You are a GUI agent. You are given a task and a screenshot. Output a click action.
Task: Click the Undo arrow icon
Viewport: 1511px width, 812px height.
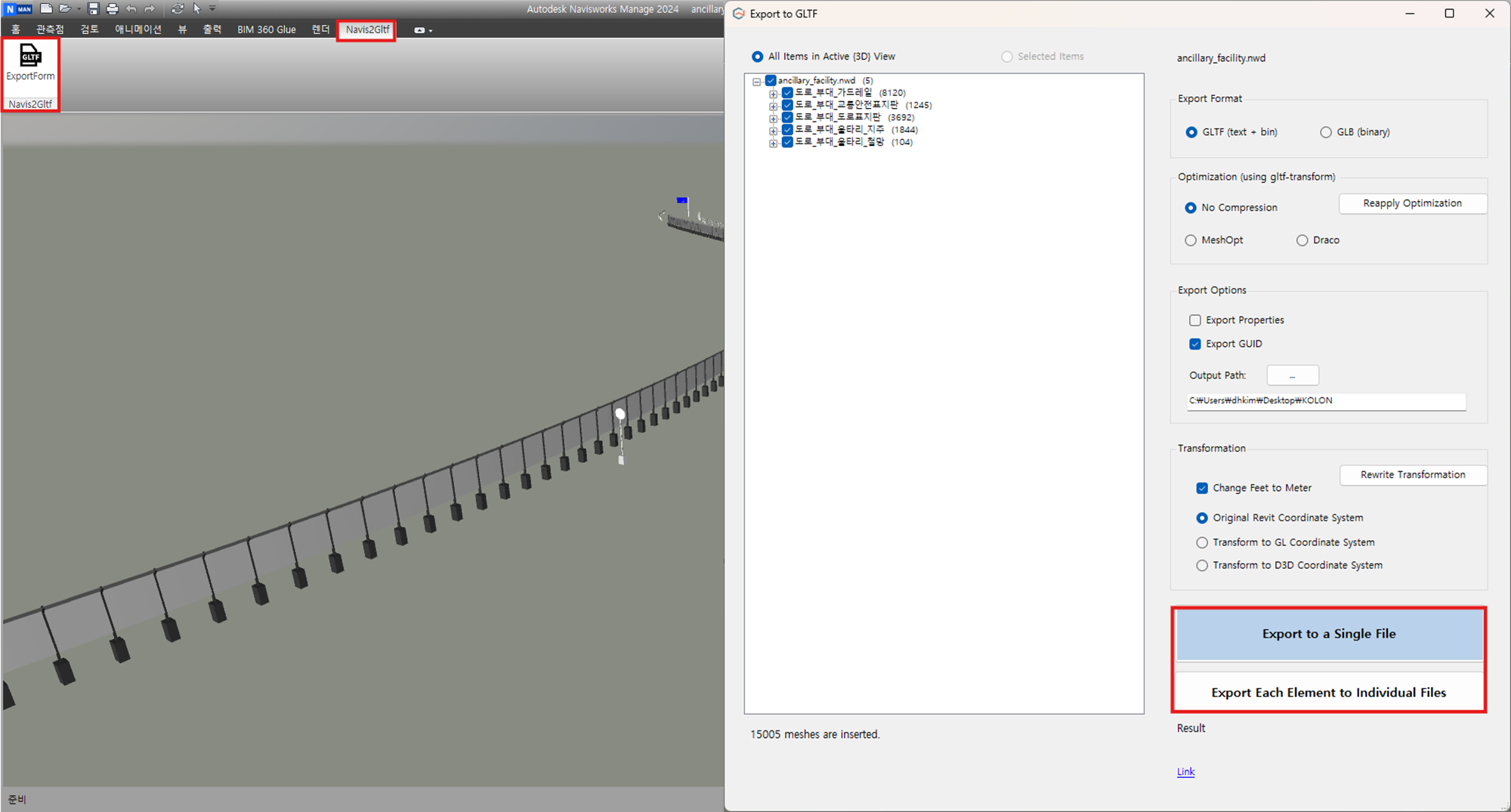[x=131, y=9]
